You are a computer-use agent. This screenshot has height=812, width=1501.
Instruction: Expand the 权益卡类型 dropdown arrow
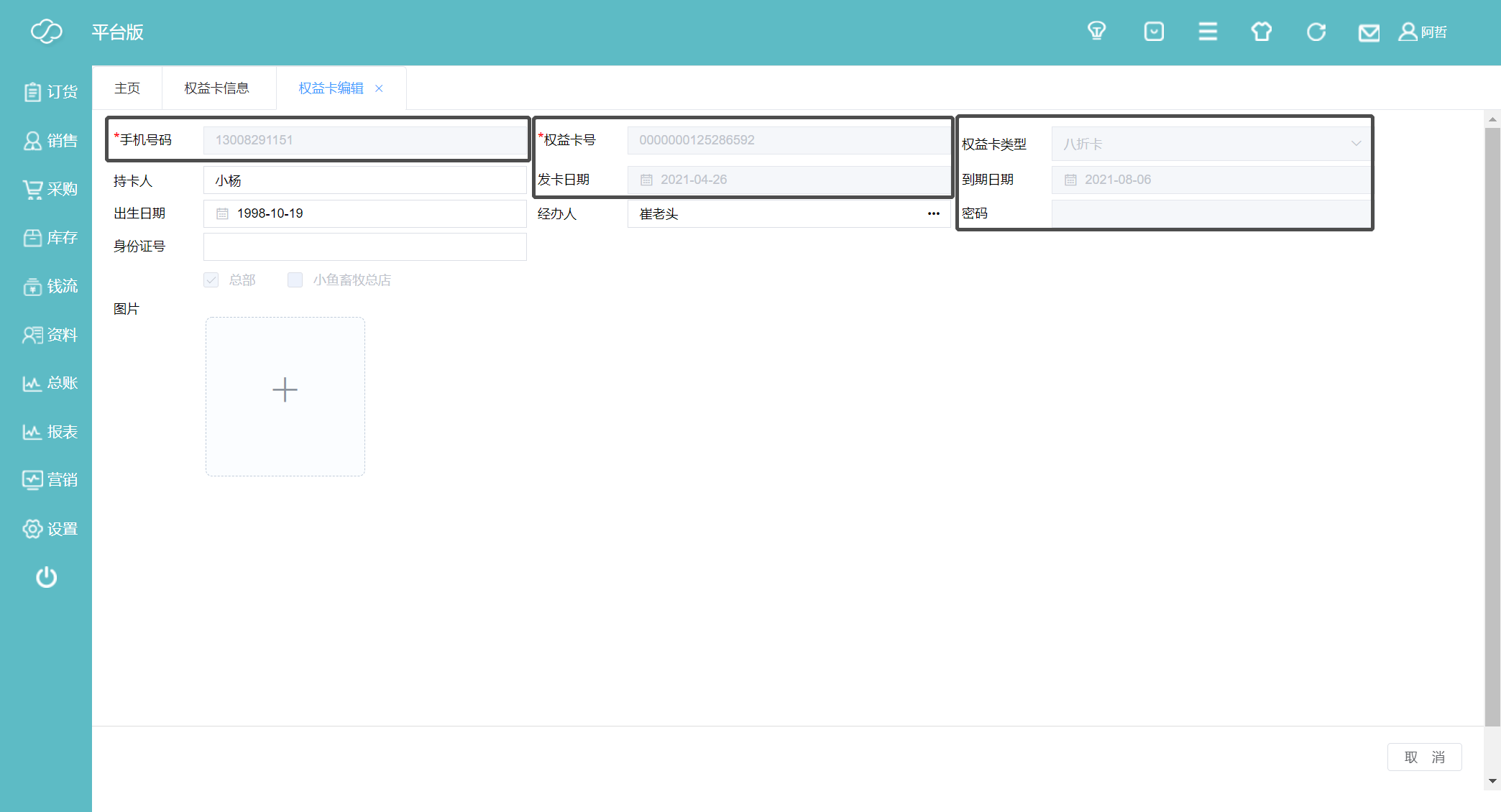click(1356, 144)
